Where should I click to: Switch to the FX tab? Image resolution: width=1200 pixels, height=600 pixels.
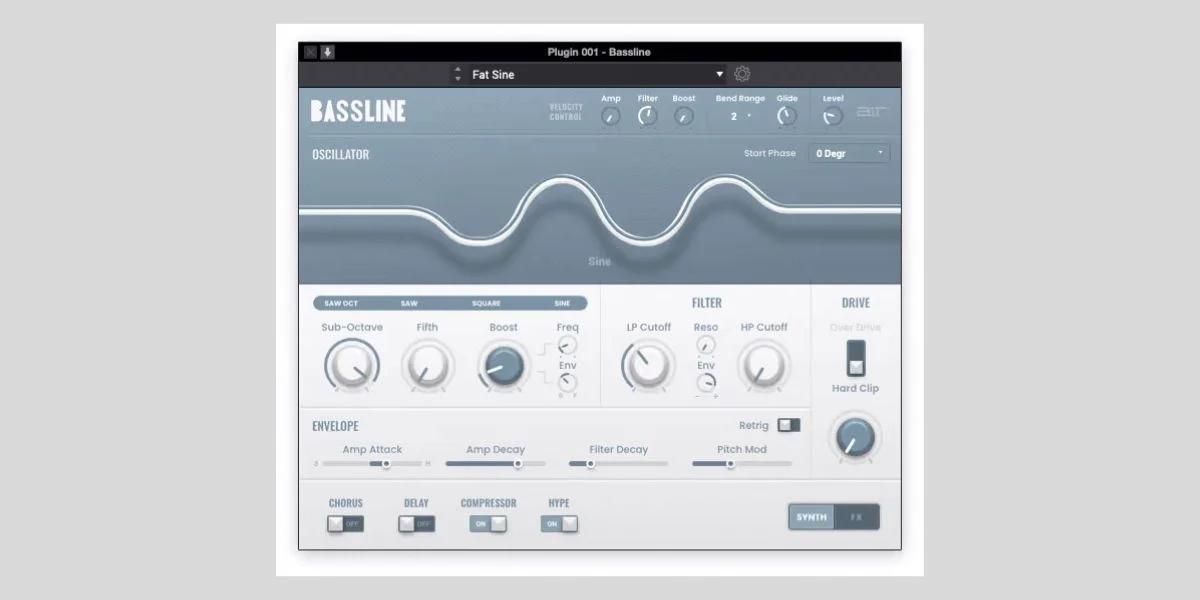point(856,517)
